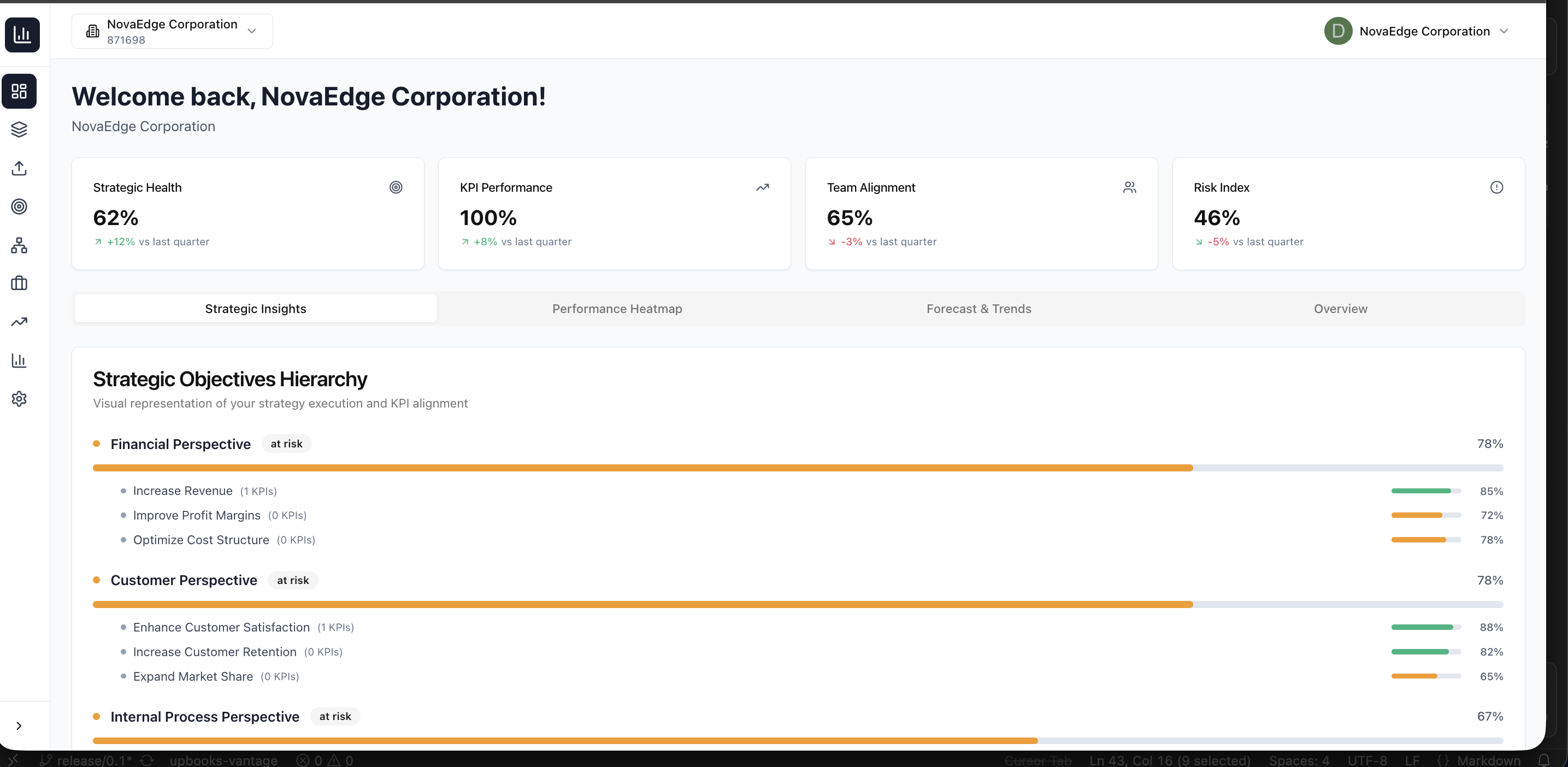Viewport: 1568px width, 767px height.
Task: Open the Forecast & Trends tab
Action: point(978,309)
